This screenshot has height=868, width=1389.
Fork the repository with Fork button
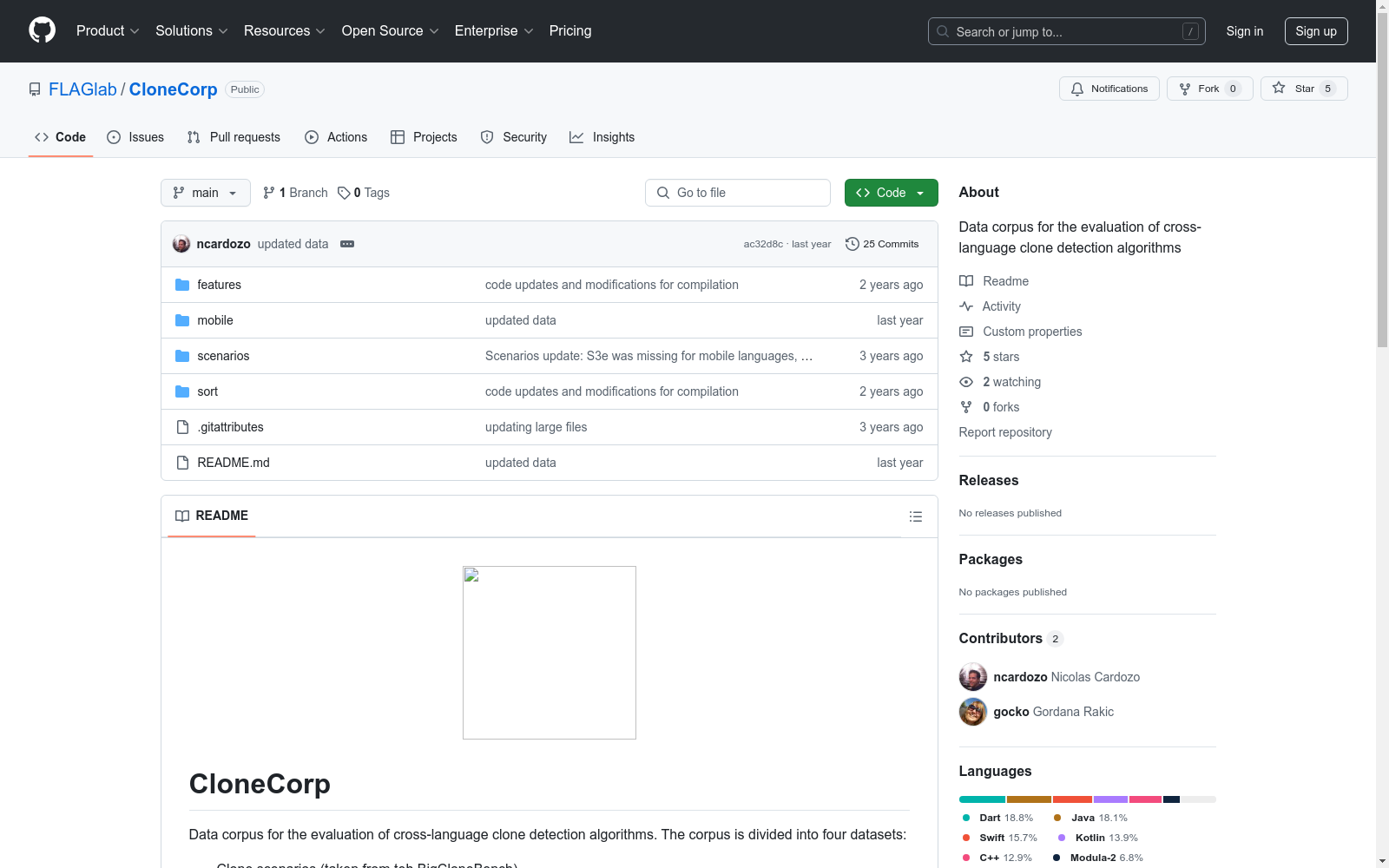point(1210,89)
